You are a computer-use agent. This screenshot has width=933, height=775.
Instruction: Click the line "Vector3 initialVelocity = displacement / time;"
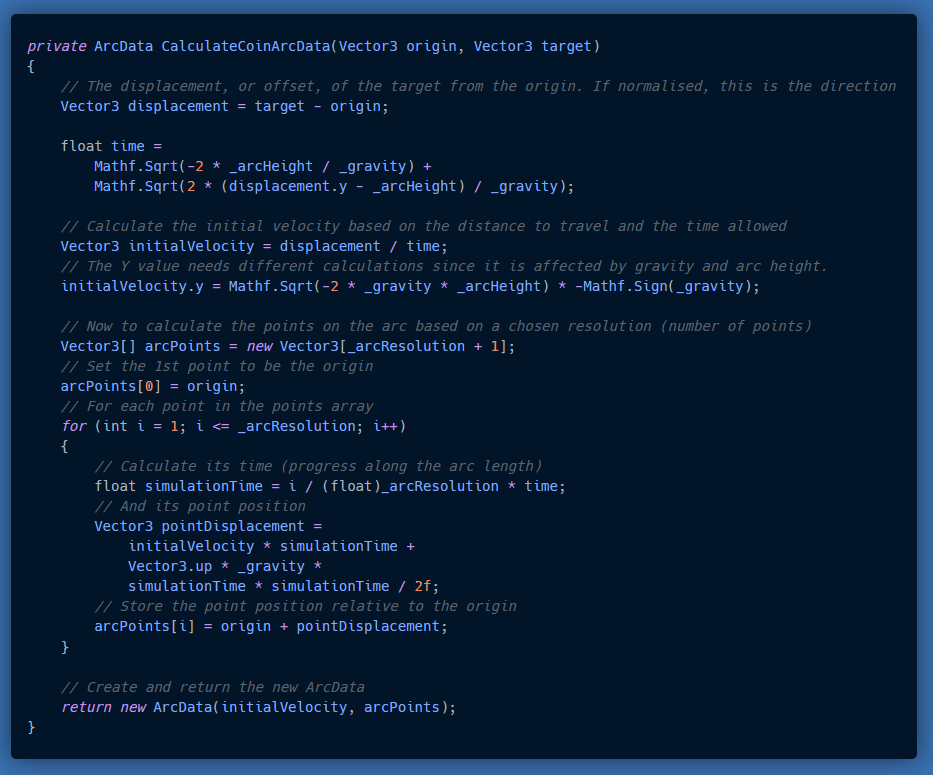pos(254,246)
